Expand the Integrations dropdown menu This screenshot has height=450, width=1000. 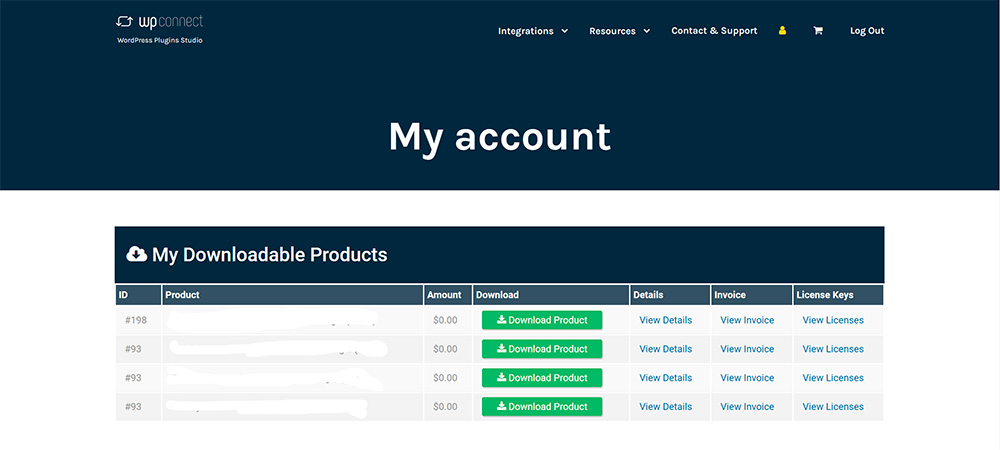(x=533, y=31)
